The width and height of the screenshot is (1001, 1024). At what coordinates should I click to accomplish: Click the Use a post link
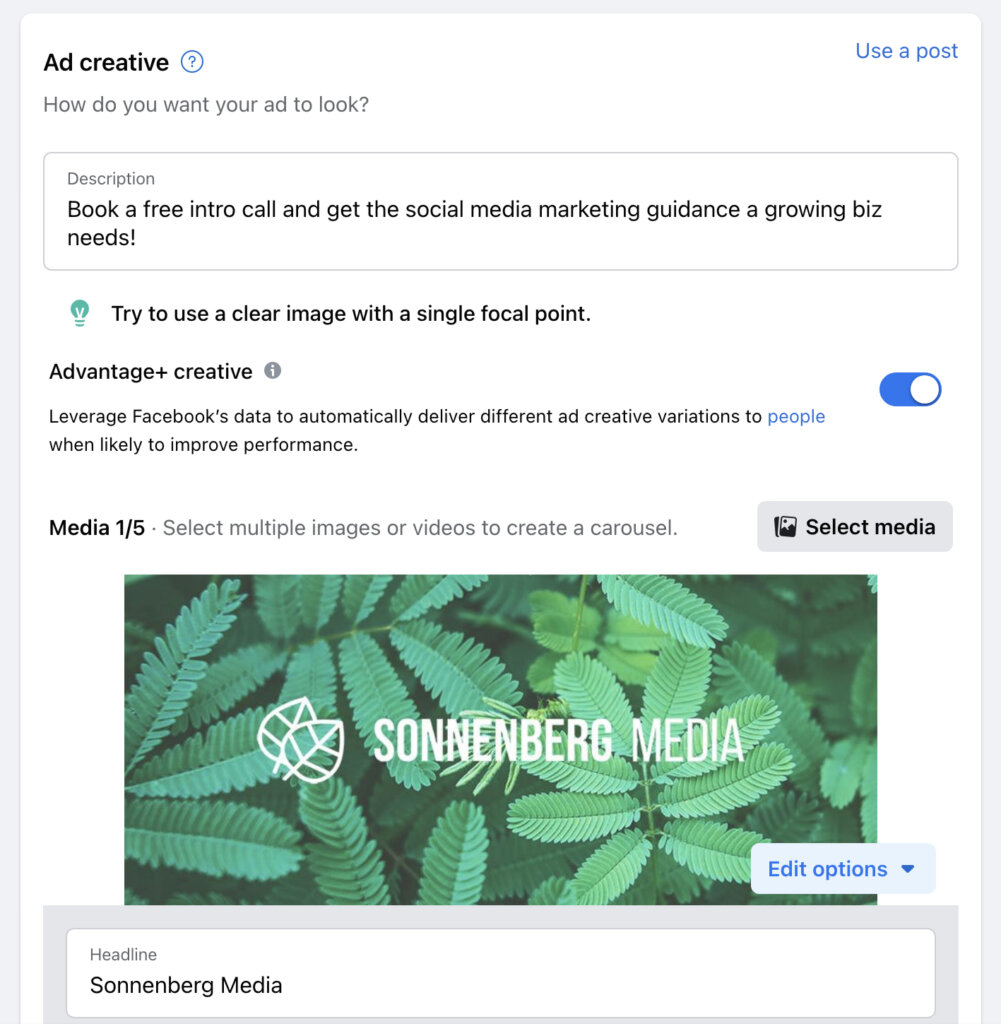(x=905, y=50)
